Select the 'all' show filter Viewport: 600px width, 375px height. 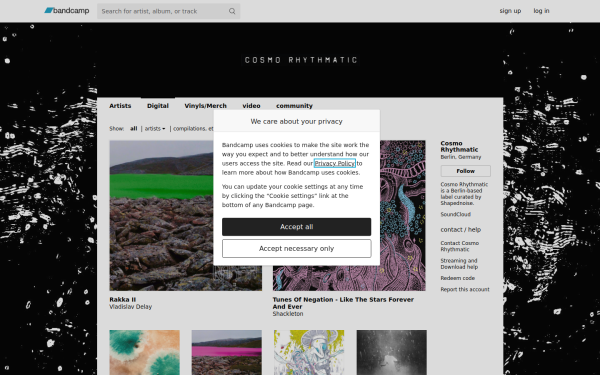point(134,129)
